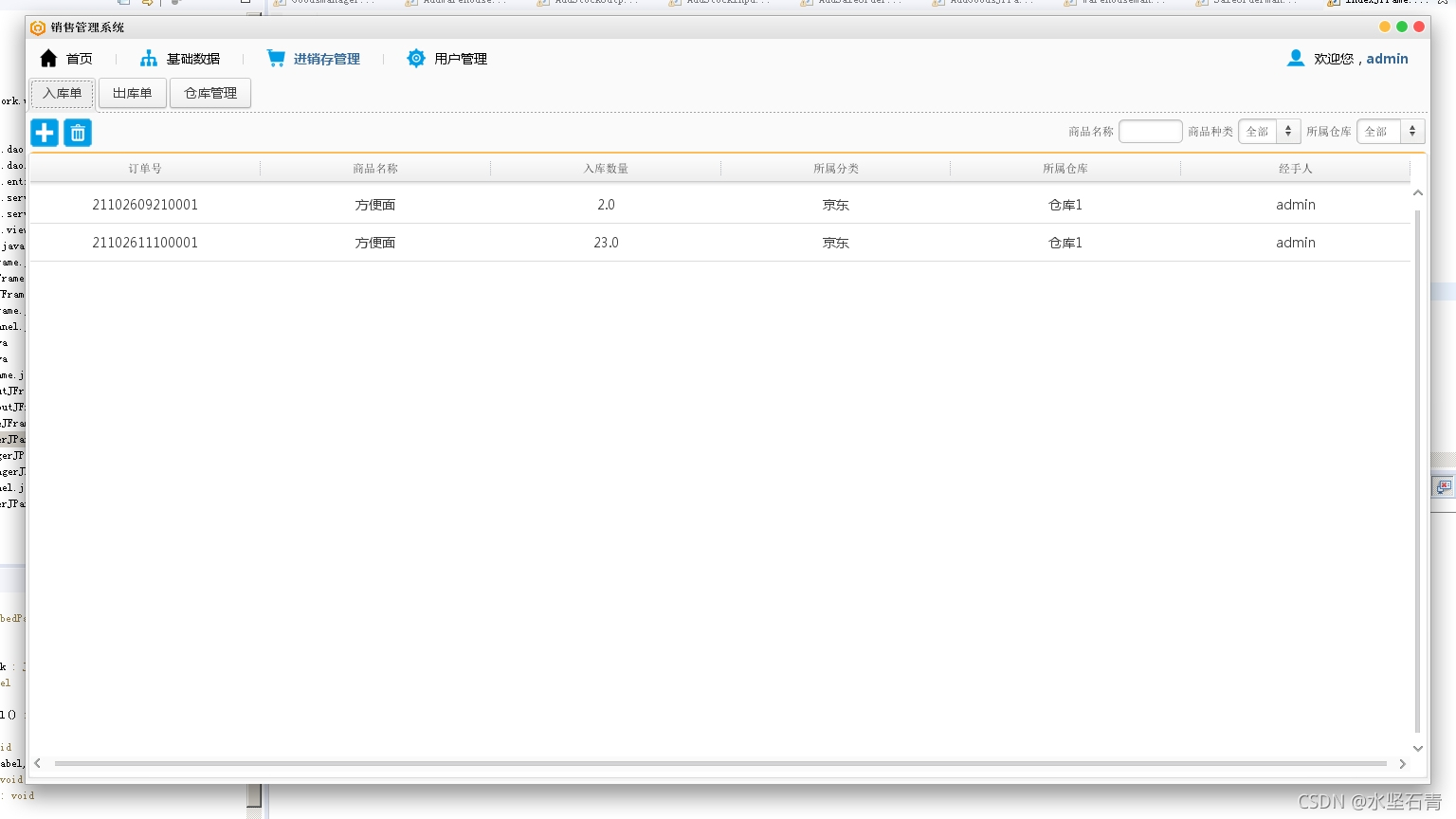Click the blue trash delete icon
Viewport: 1456px width, 819px height.
(x=78, y=133)
